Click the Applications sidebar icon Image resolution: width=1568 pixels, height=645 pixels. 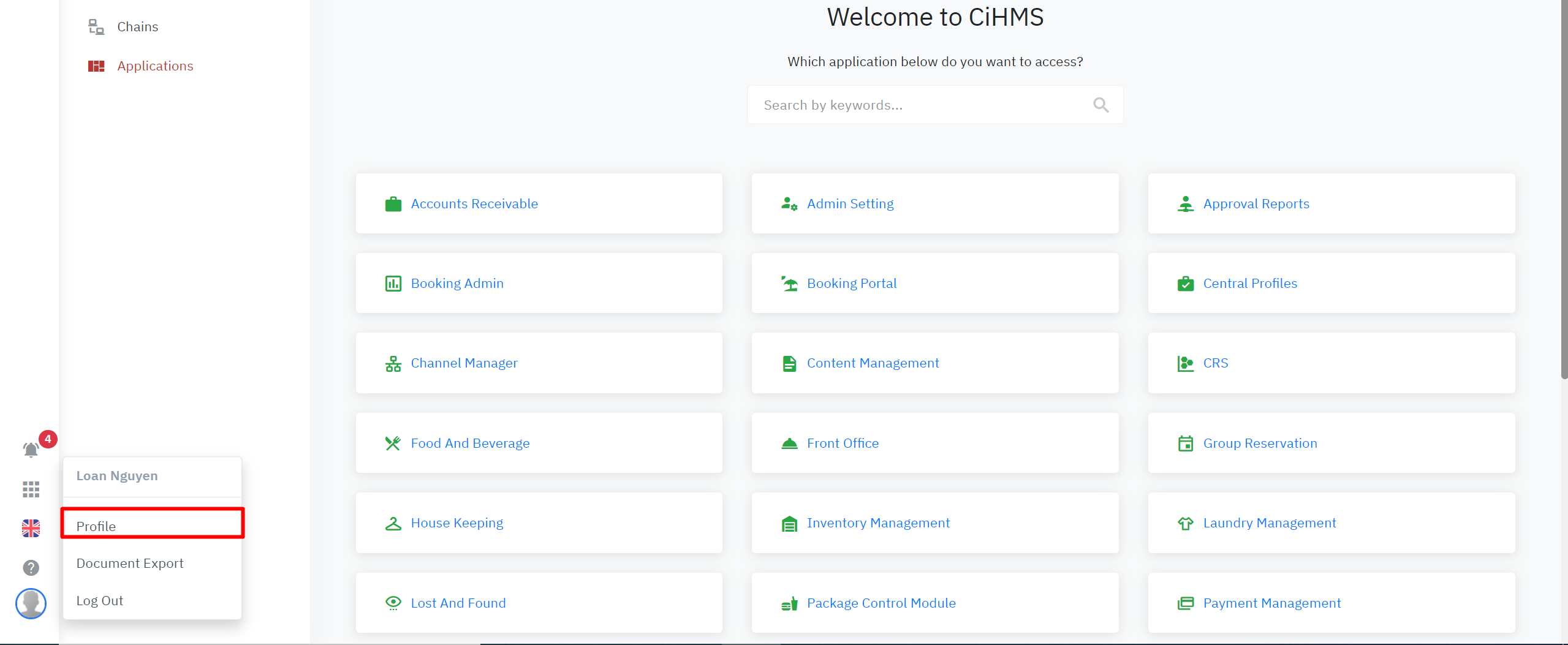point(96,66)
